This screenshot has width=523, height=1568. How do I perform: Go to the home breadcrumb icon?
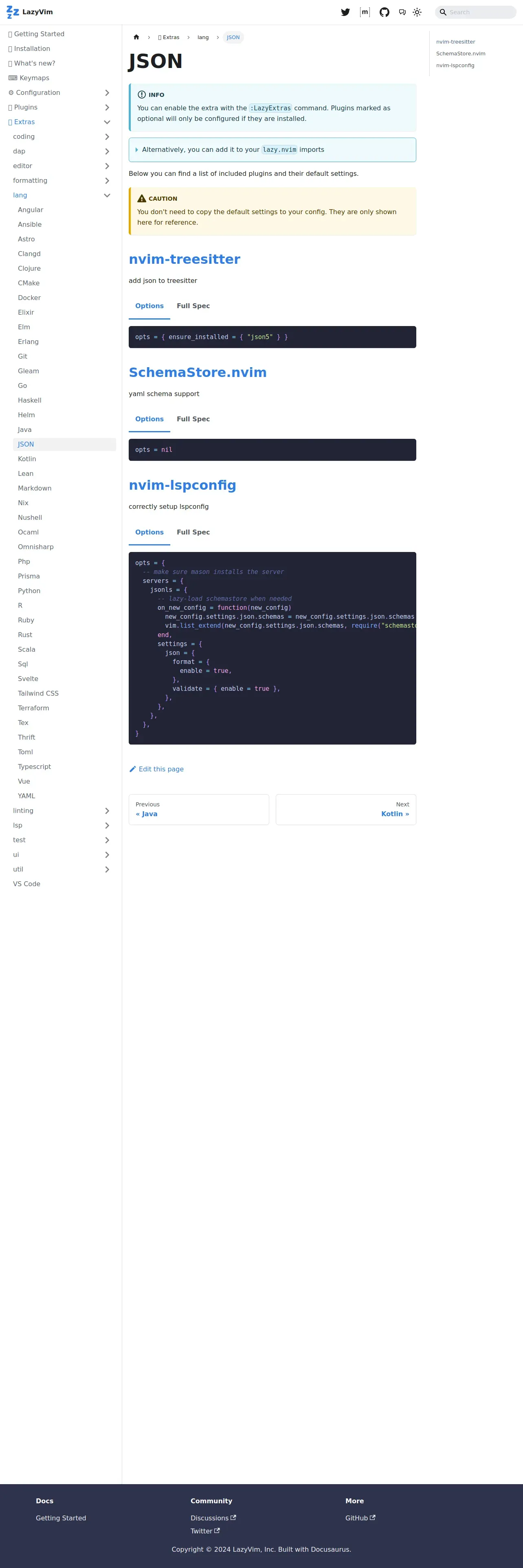[x=136, y=37]
